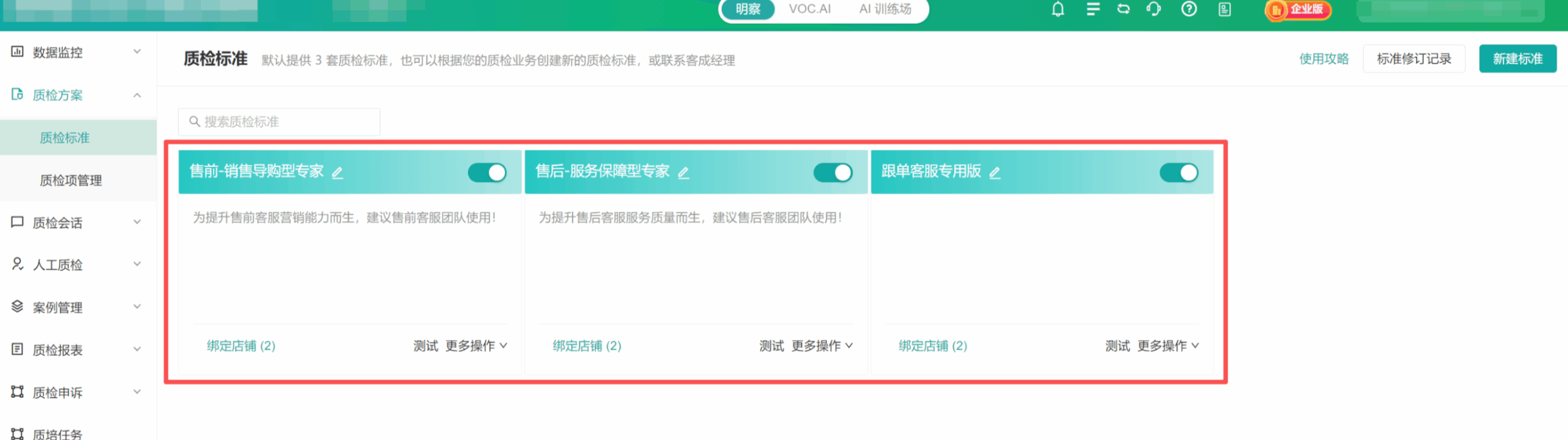Image resolution: width=1568 pixels, height=440 pixels.
Task: Switch to the VOC.AI tab
Action: click(x=810, y=9)
